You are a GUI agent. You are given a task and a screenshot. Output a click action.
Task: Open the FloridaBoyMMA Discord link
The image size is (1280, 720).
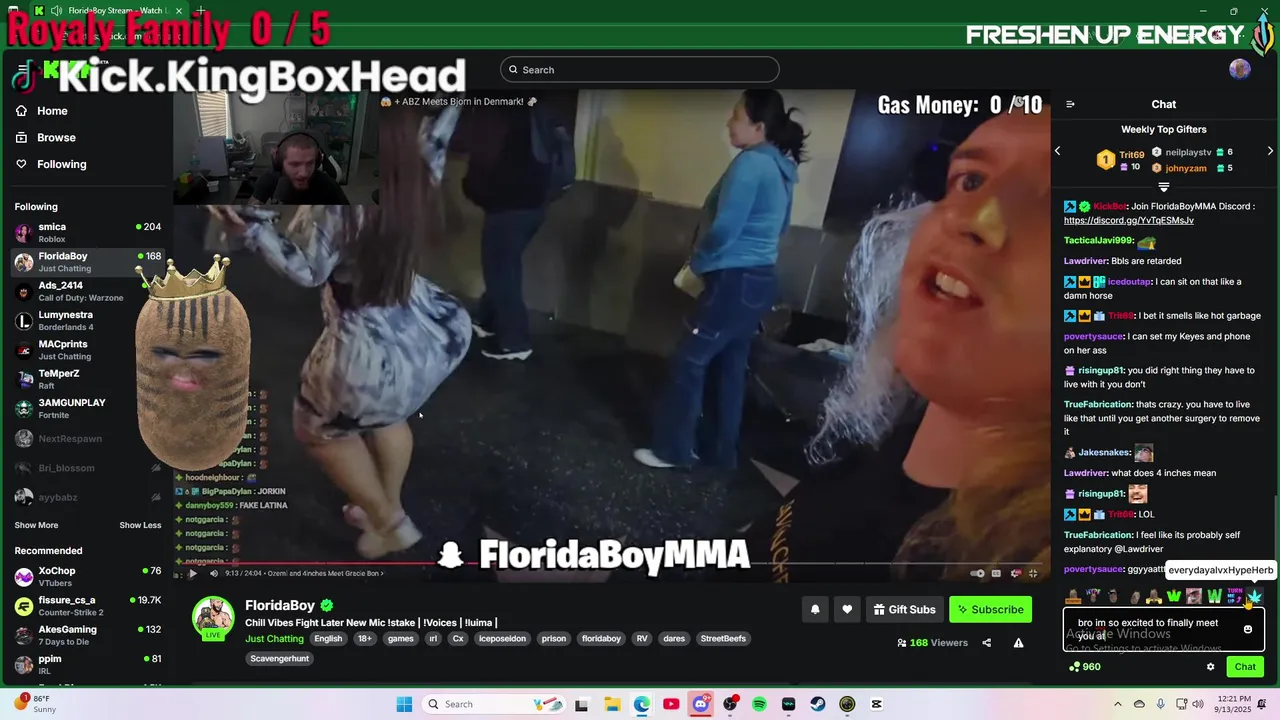click(1128, 220)
